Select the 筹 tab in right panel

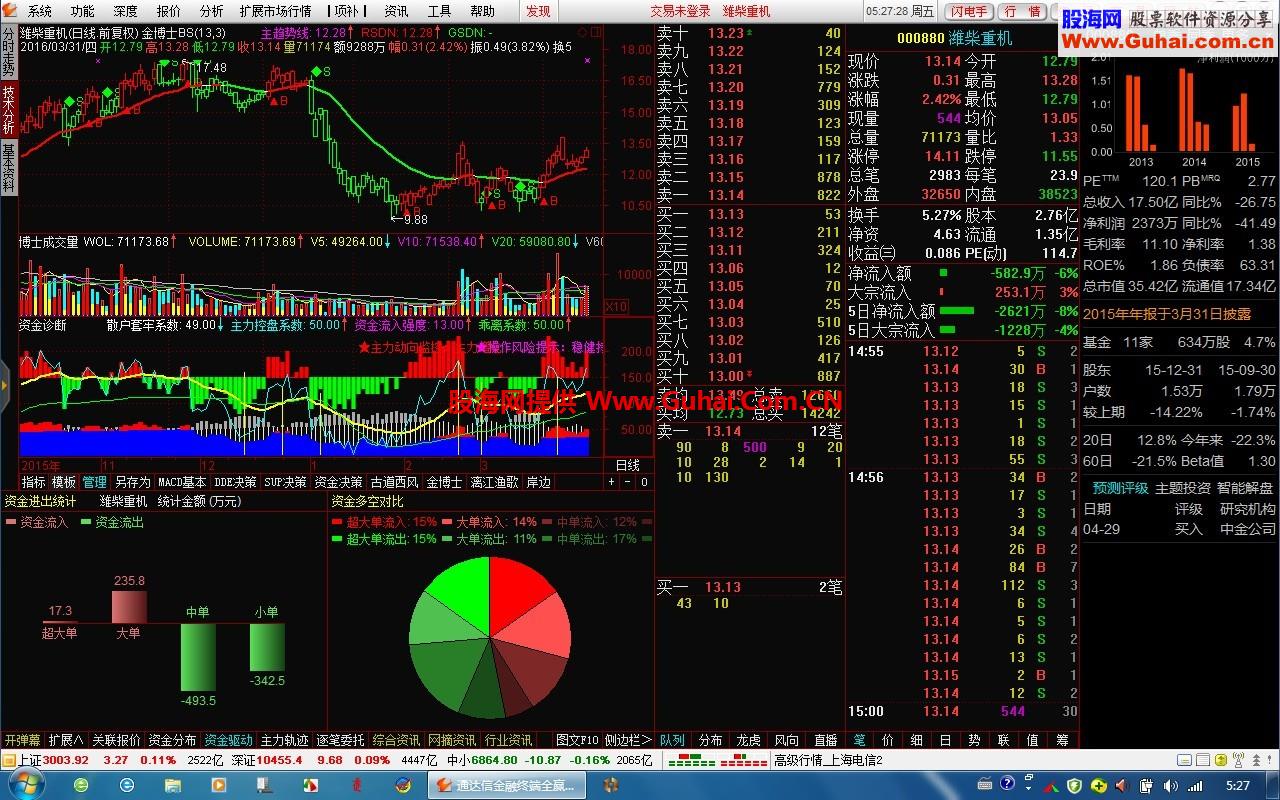click(1062, 740)
